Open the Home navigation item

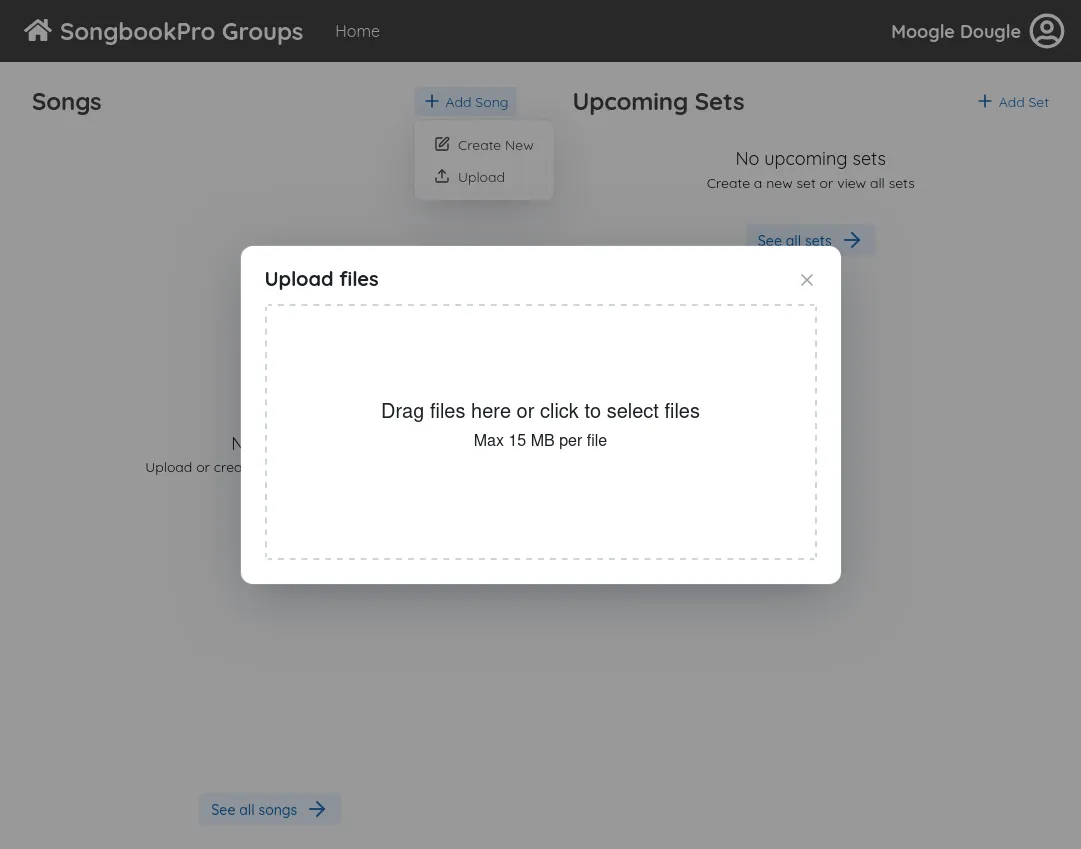357,31
